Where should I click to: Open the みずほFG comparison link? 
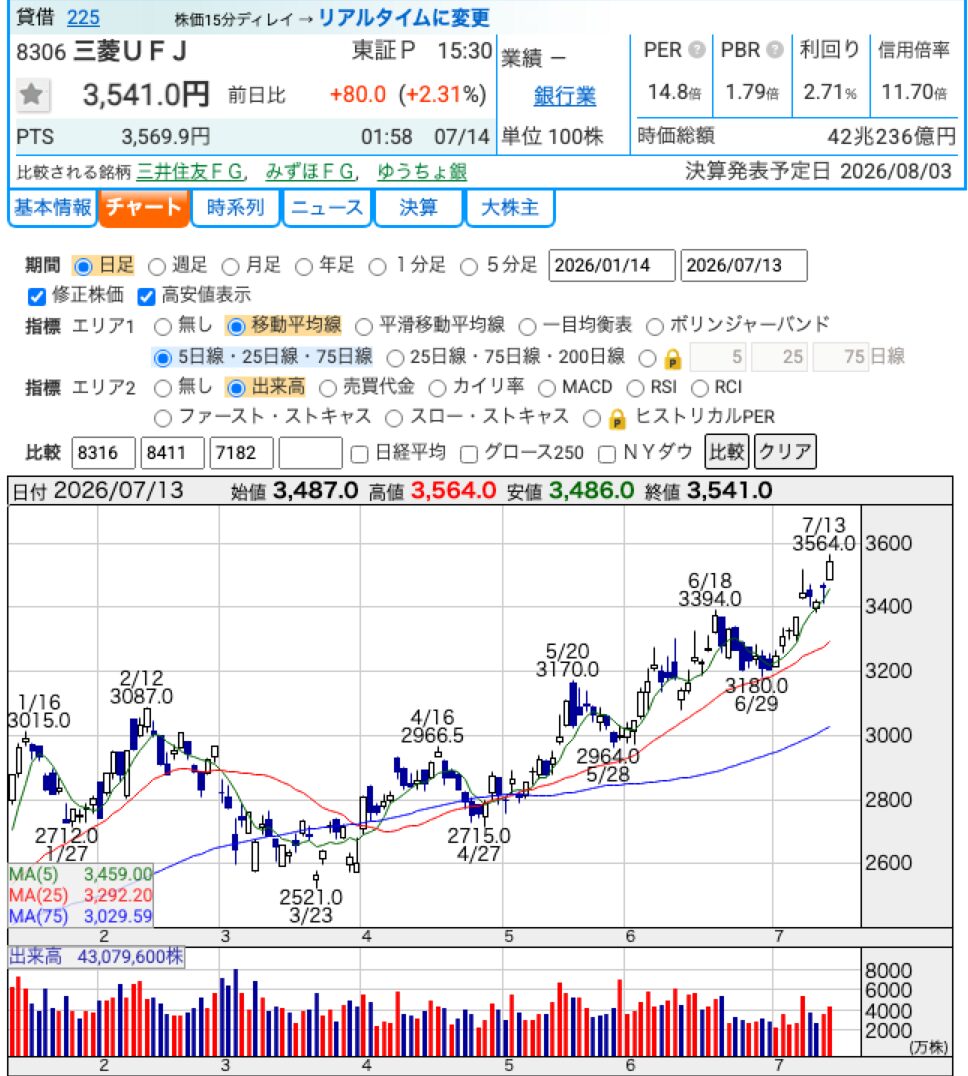[x=310, y=172]
